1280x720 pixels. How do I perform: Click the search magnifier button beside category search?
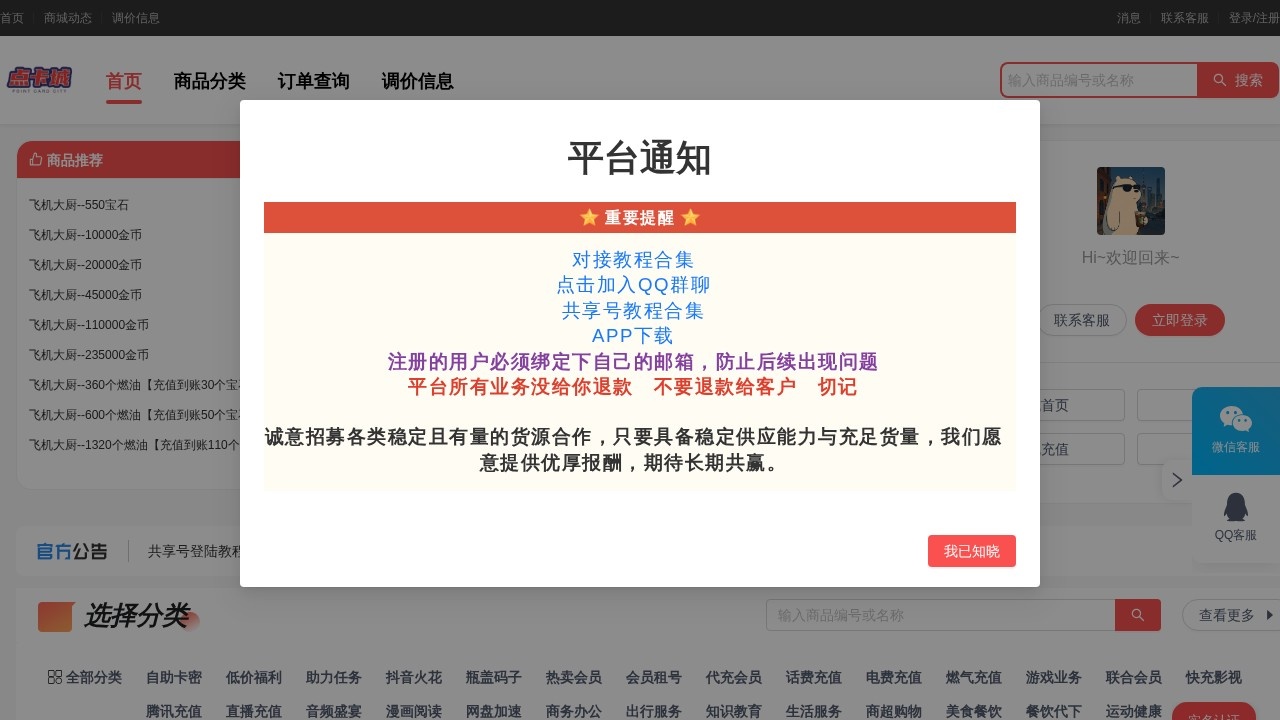(1138, 615)
